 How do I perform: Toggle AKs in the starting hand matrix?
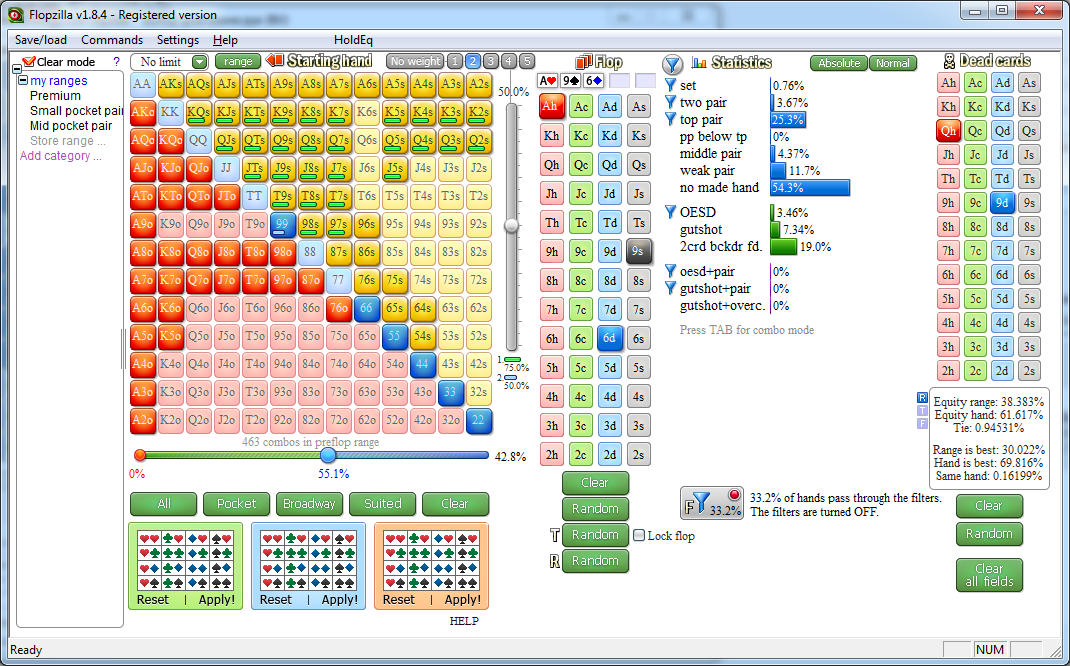click(171, 85)
